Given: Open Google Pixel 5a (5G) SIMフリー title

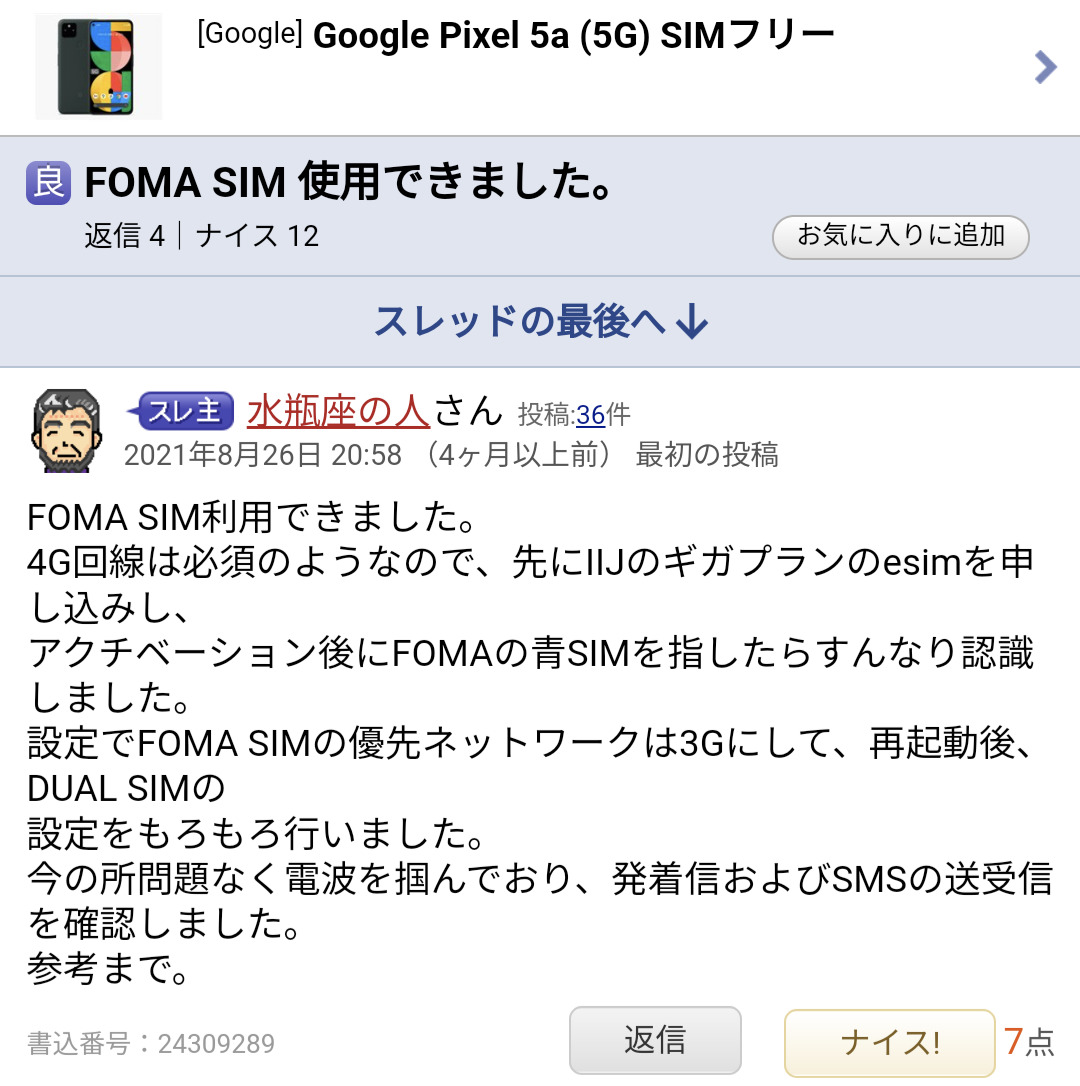Looking at the screenshot, I should pos(574,35).
